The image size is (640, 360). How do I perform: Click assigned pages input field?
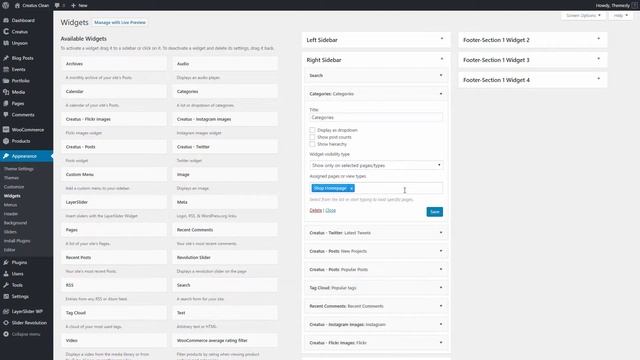coord(376,188)
